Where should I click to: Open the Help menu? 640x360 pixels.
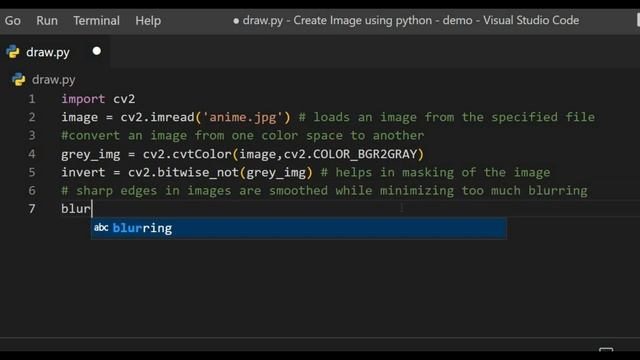point(148,20)
